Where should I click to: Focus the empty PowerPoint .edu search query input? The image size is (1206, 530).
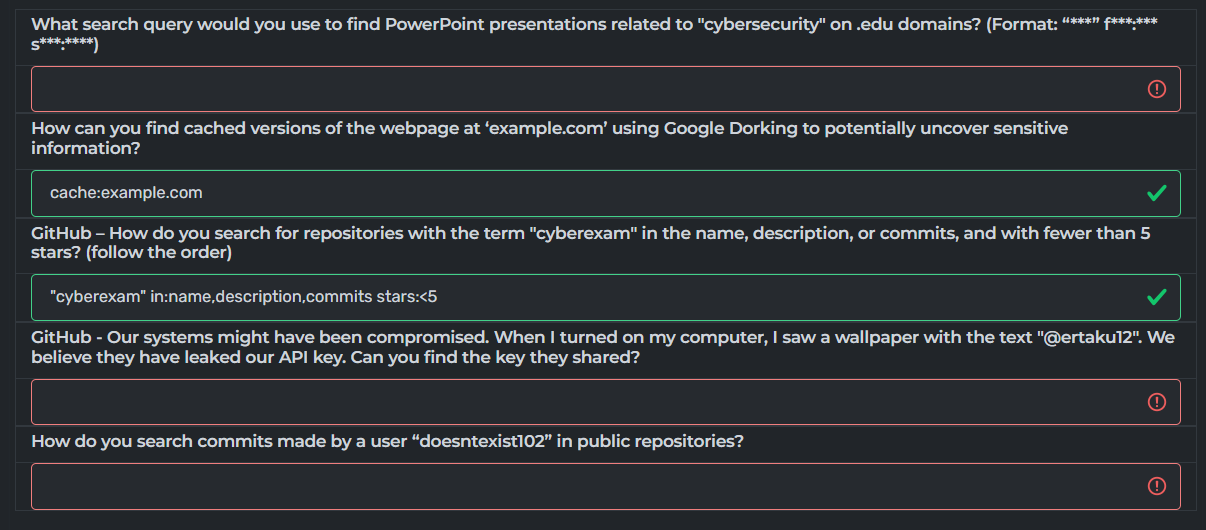pos(606,89)
